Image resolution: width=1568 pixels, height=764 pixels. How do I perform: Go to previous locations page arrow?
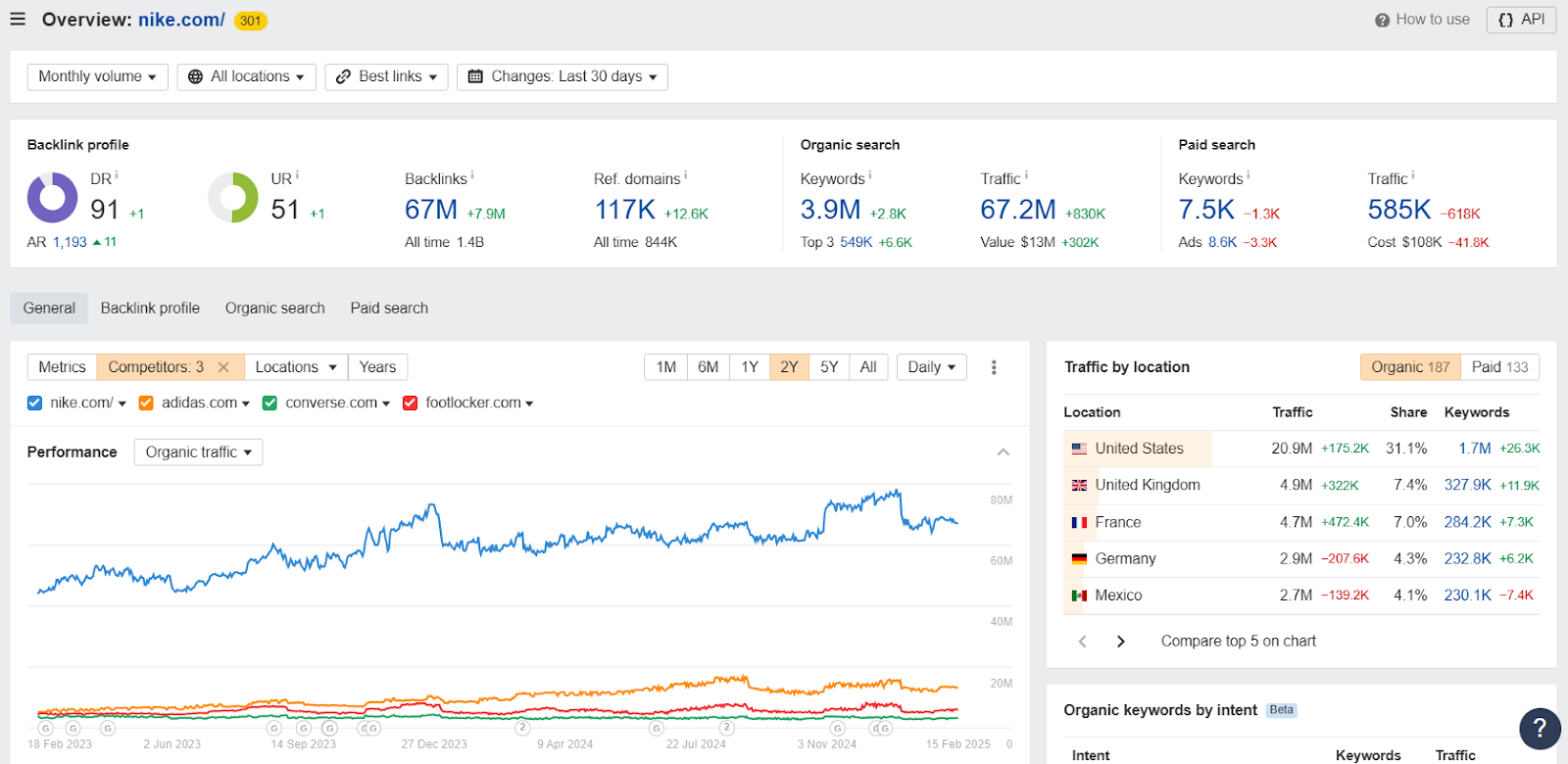point(1082,642)
